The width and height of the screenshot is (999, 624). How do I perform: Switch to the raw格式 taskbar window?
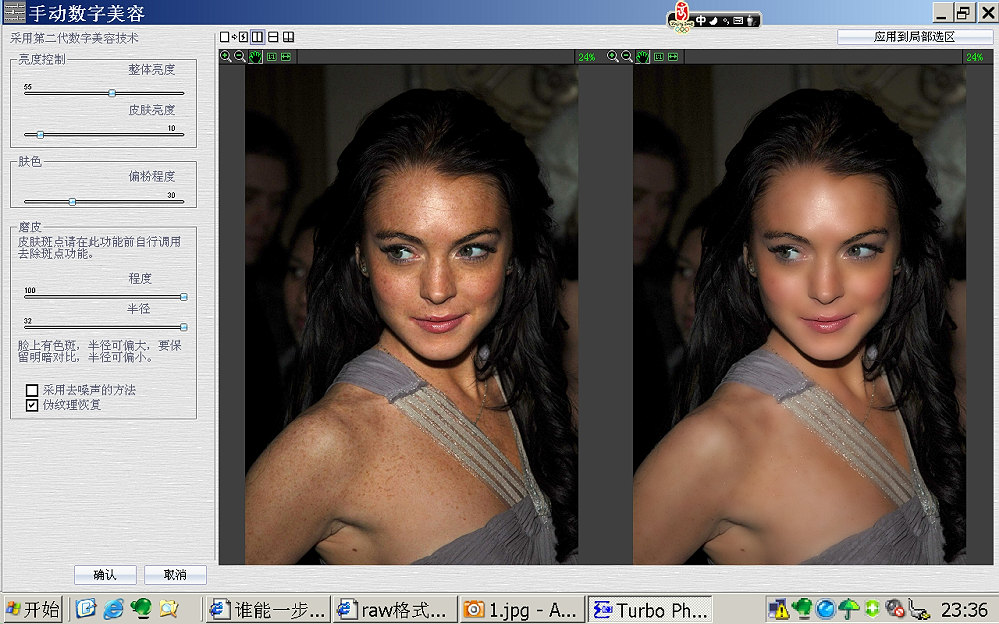395,609
